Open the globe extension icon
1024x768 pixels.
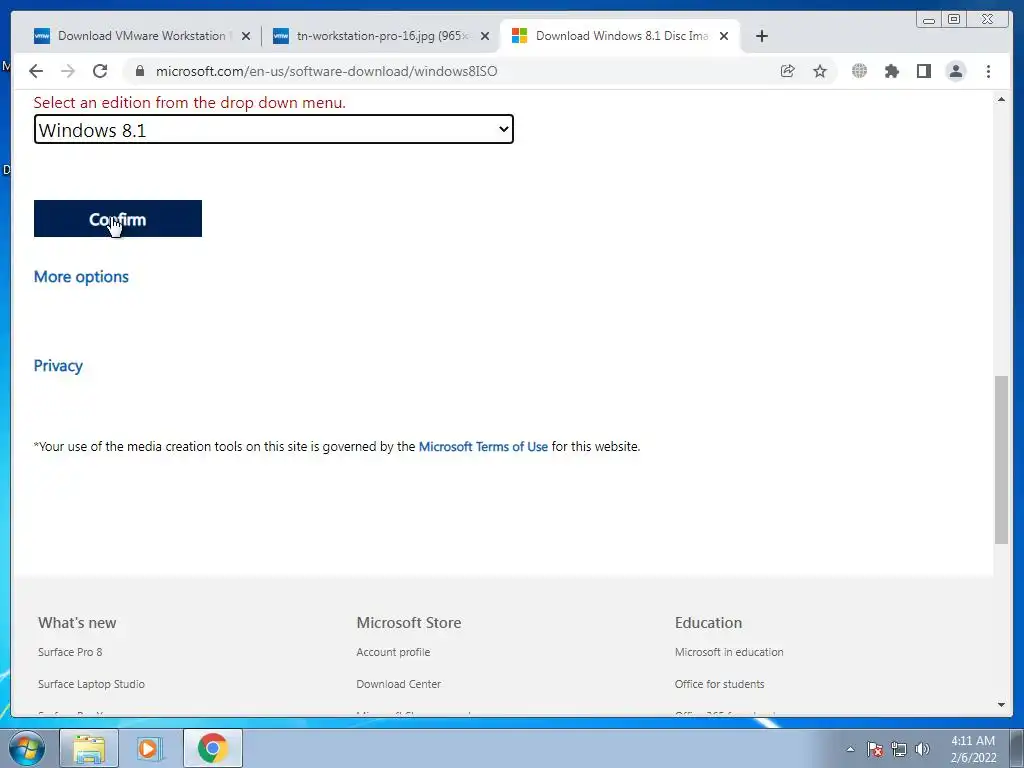[859, 71]
